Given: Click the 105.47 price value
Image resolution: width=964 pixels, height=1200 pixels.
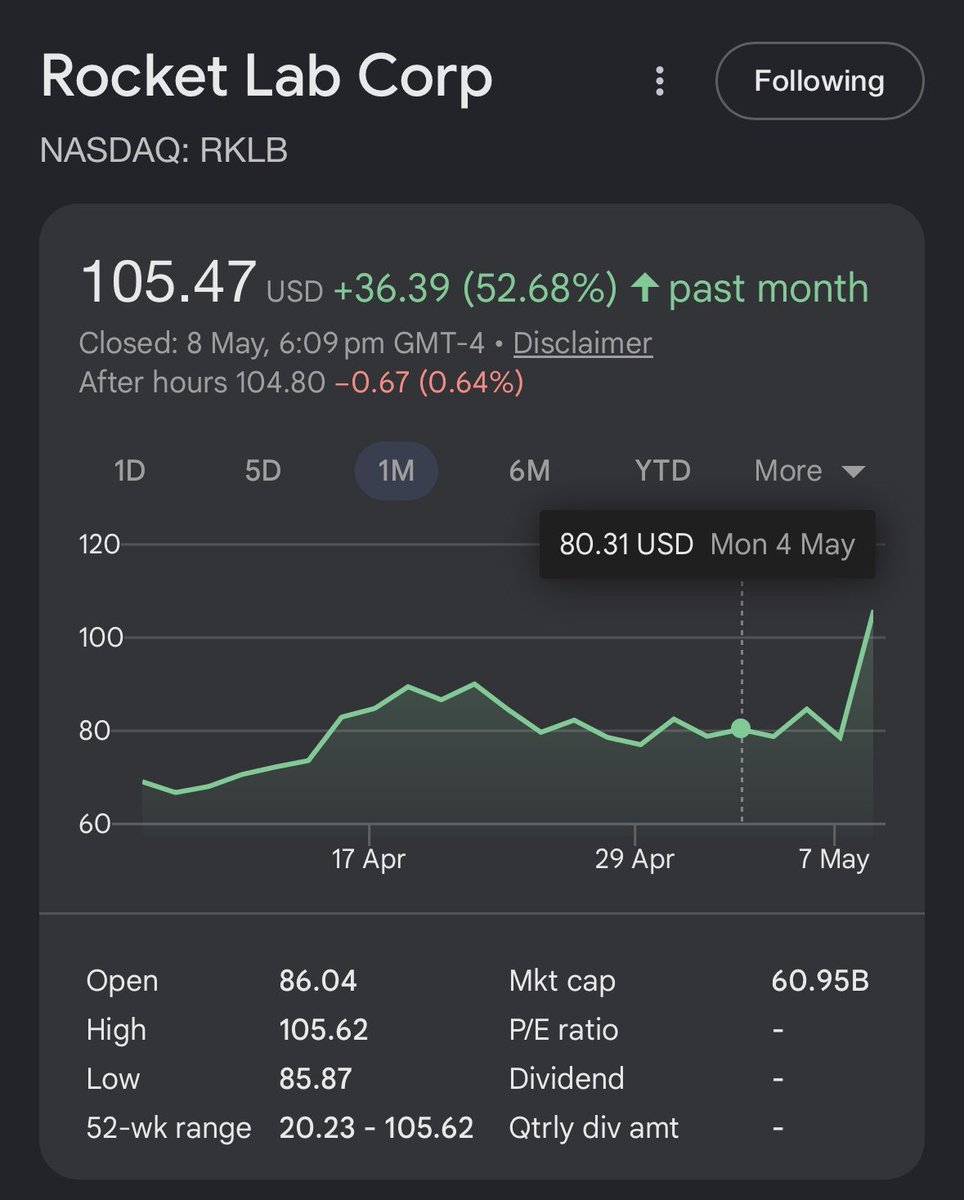Looking at the screenshot, I should [168, 282].
